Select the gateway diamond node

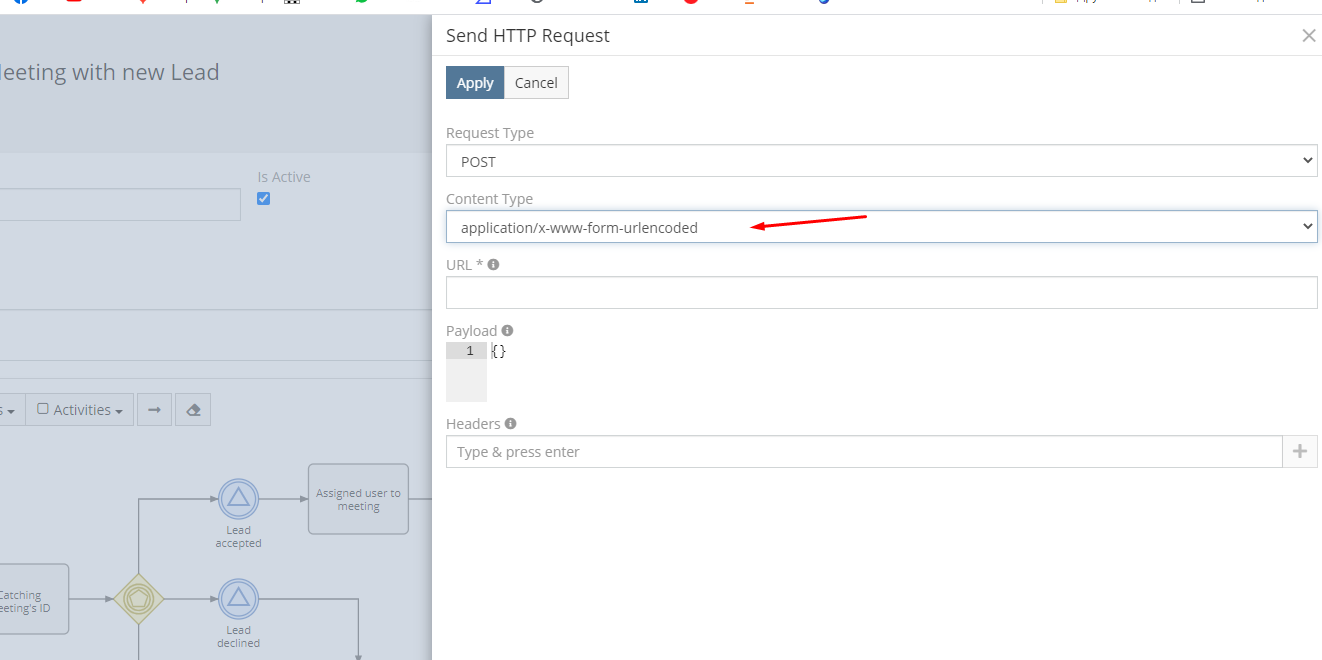coord(138,599)
